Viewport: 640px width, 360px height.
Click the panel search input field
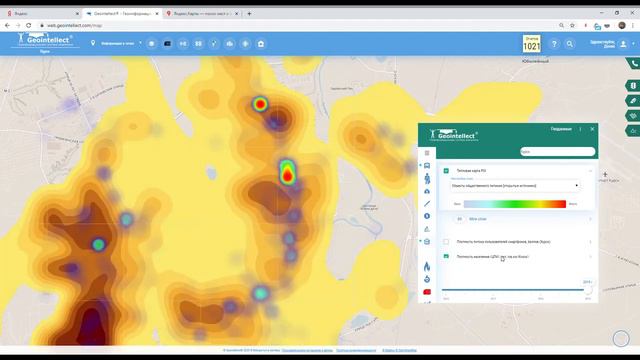pos(557,151)
